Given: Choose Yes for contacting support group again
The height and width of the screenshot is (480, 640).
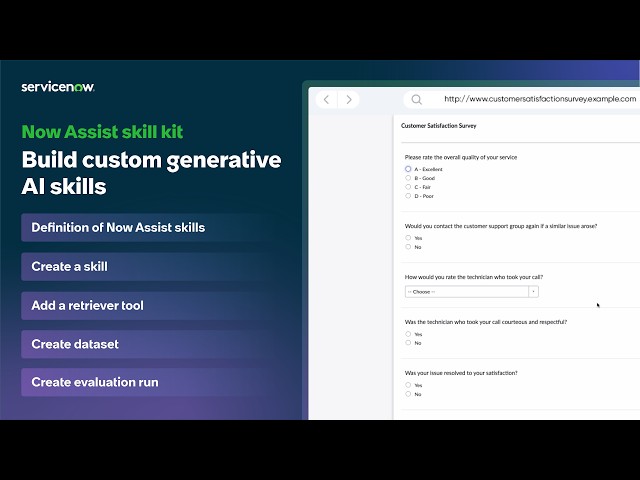Looking at the screenshot, I should (x=408, y=238).
